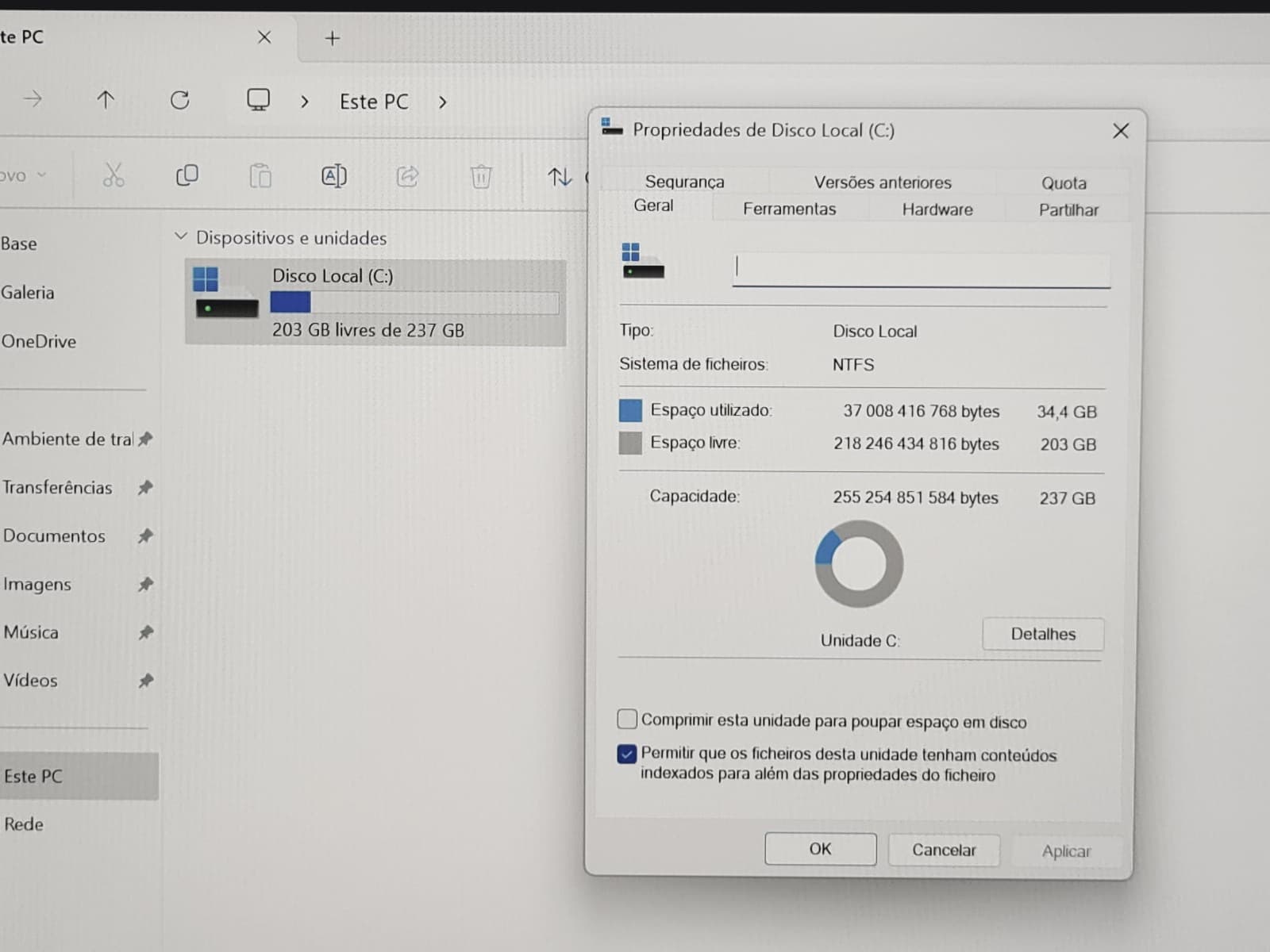
Task: Click the Aplicar button
Action: [1066, 851]
